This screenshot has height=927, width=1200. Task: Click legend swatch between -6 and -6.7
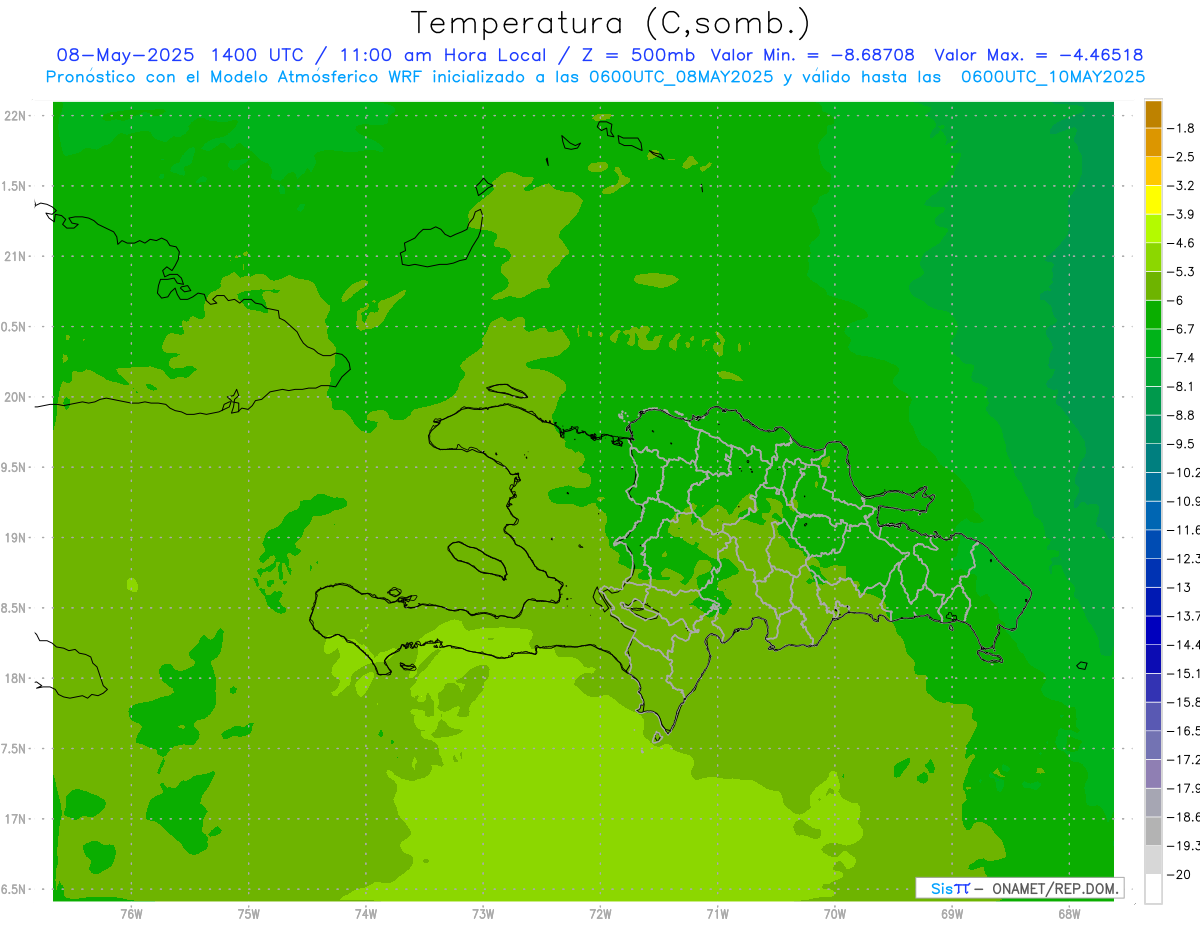1153,314
